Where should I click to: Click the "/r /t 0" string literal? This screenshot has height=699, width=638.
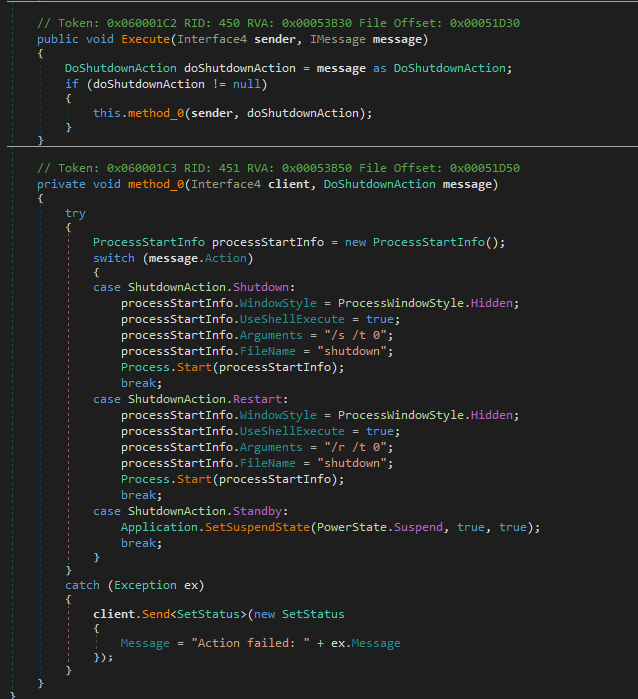(355, 447)
